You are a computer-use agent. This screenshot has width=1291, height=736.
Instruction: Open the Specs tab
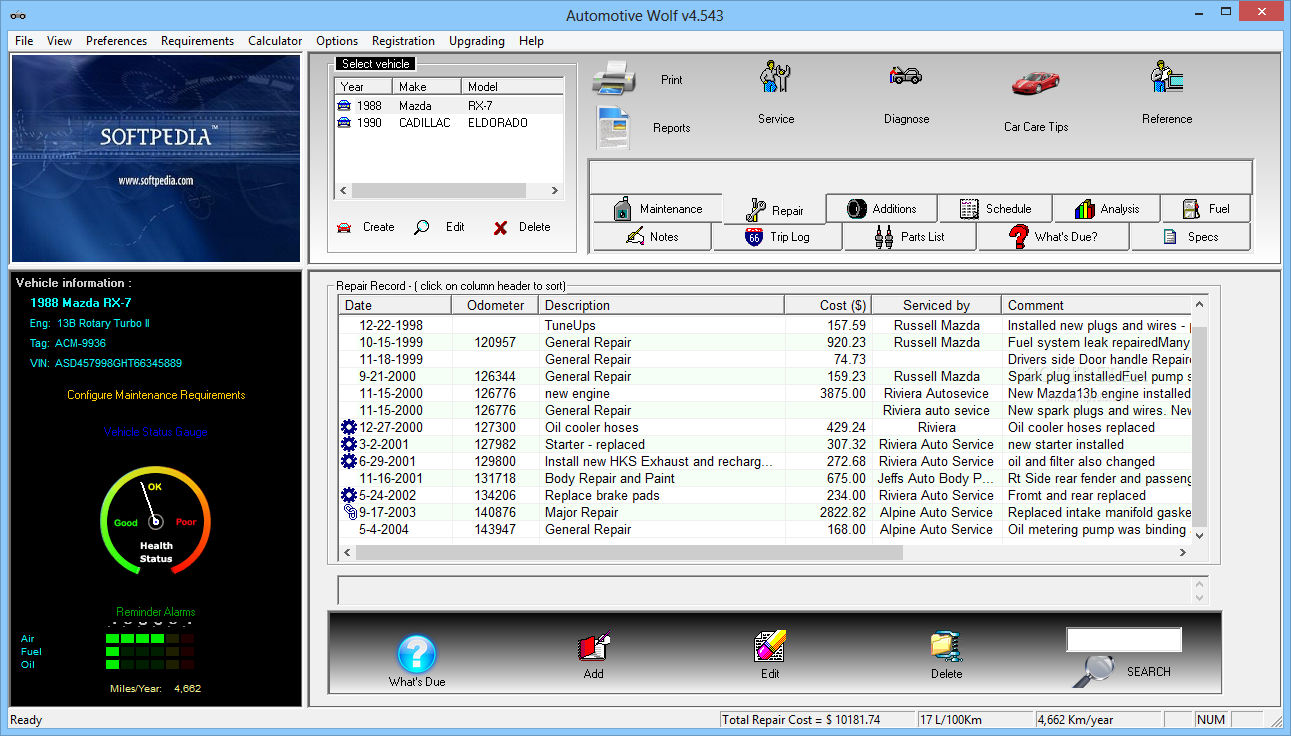click(1190, 237)
